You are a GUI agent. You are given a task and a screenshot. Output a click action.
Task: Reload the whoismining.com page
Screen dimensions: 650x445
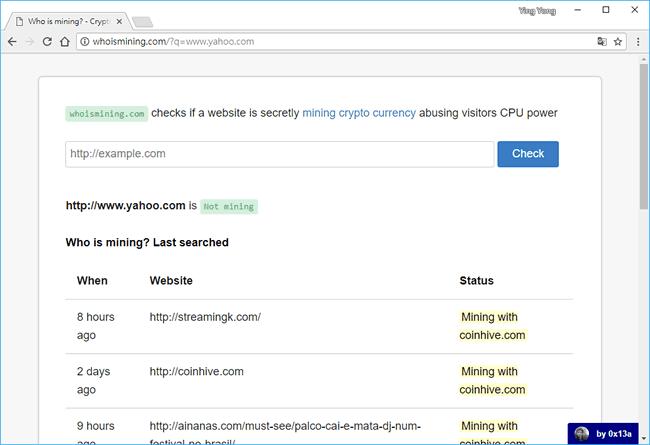click(47, 41)
